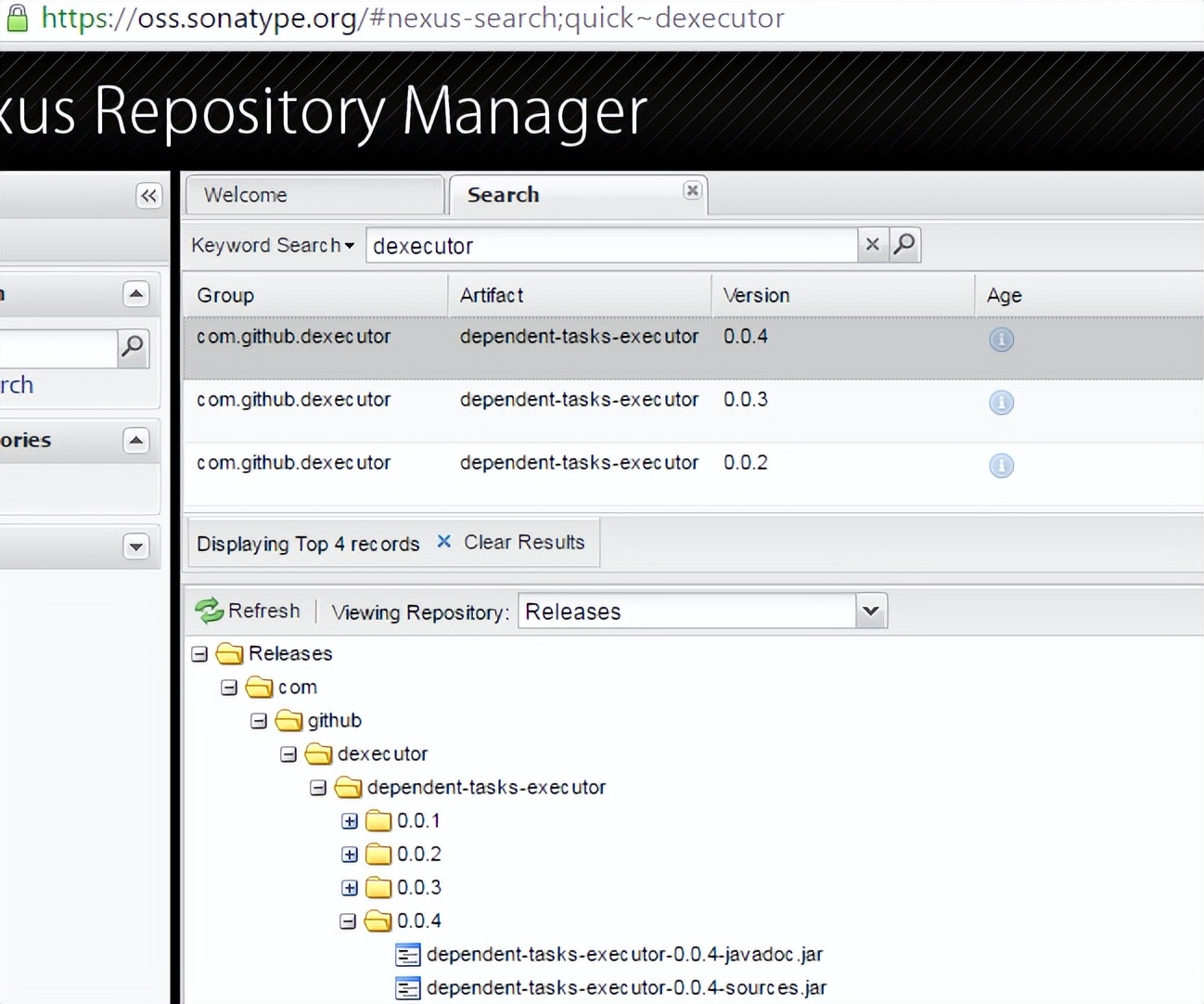Click the github folder label in tree
1204x1004 pixels.
point(335,721)
